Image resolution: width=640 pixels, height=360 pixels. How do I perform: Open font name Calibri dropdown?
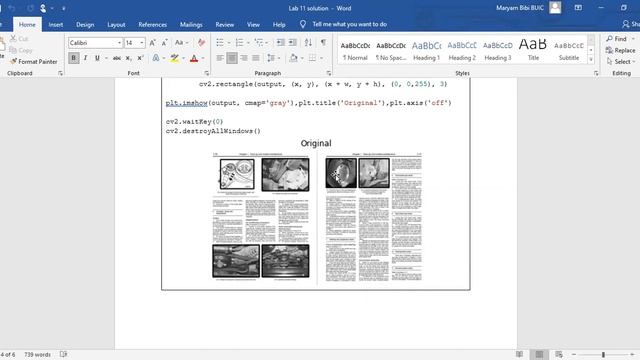pos(119,43)
